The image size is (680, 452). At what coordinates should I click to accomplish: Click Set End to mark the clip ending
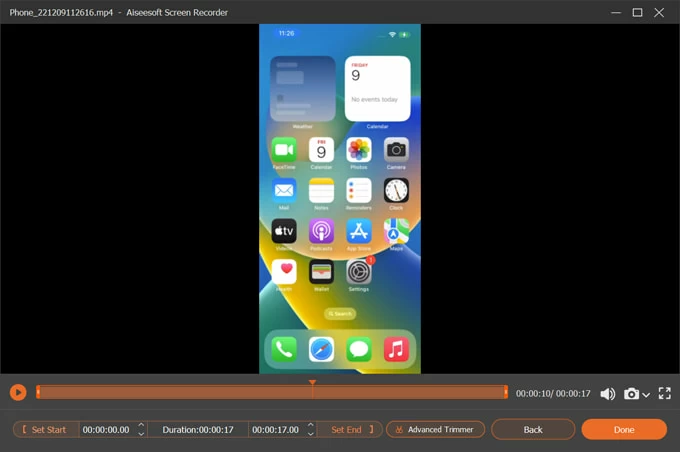[350, 429]
